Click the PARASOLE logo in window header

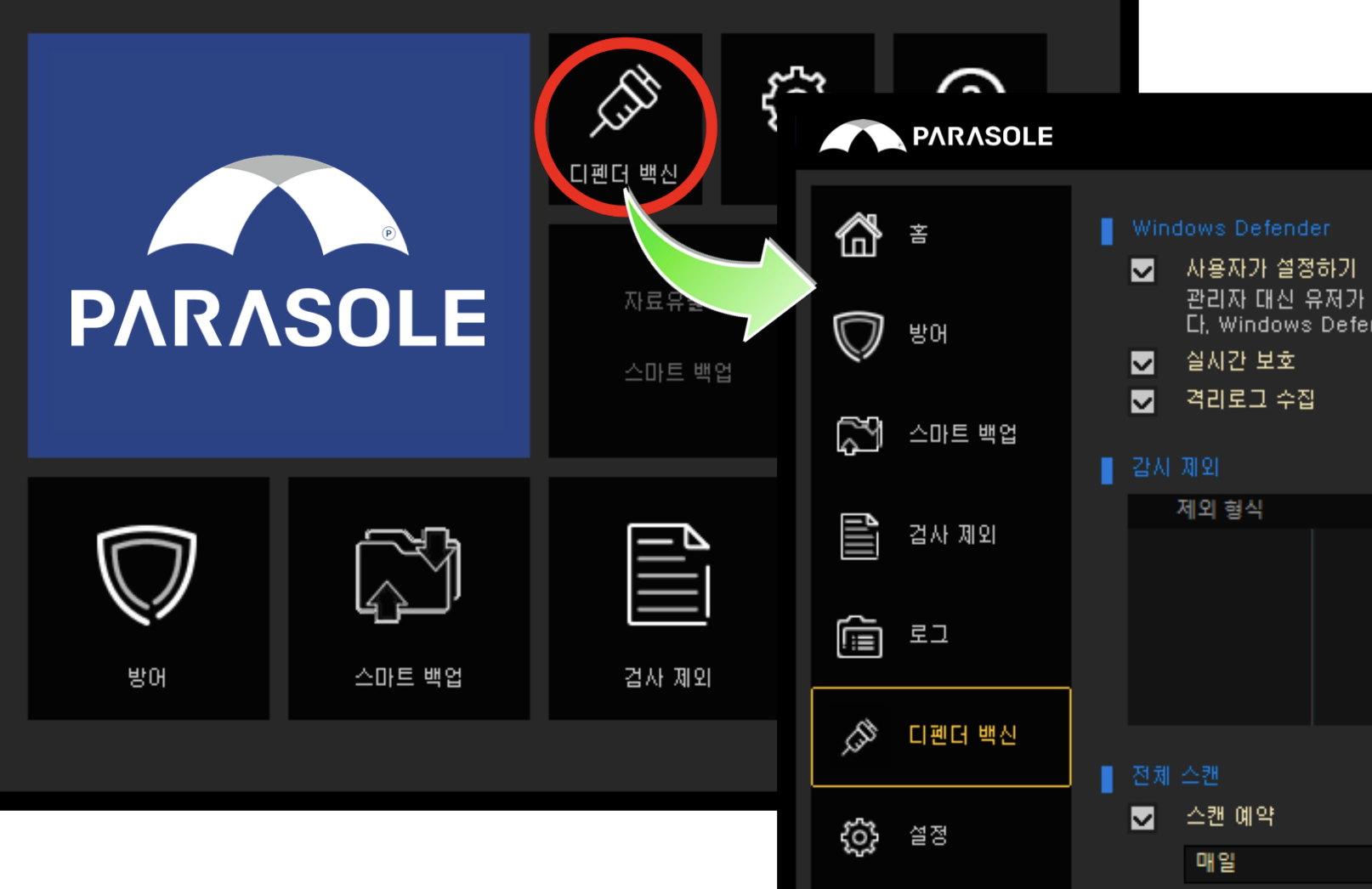(935, 136)
